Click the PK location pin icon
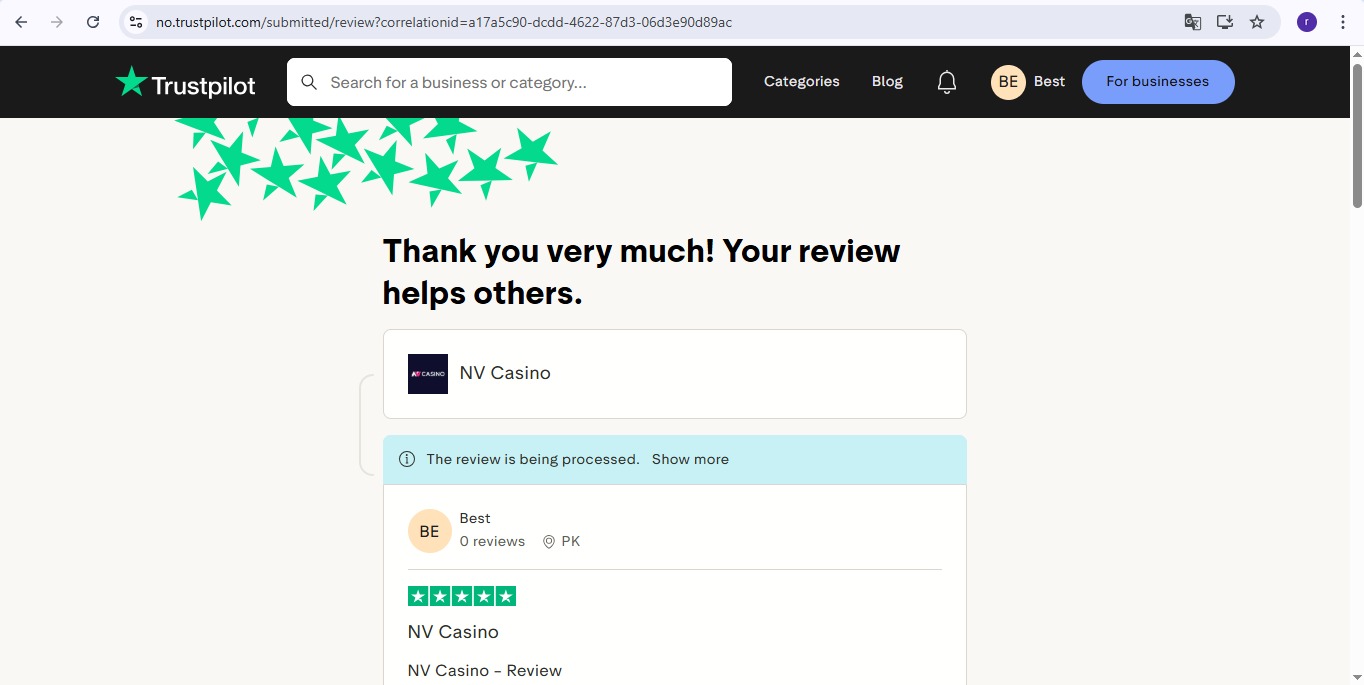The image size is (1364, 685). click(x=548, y=542)
